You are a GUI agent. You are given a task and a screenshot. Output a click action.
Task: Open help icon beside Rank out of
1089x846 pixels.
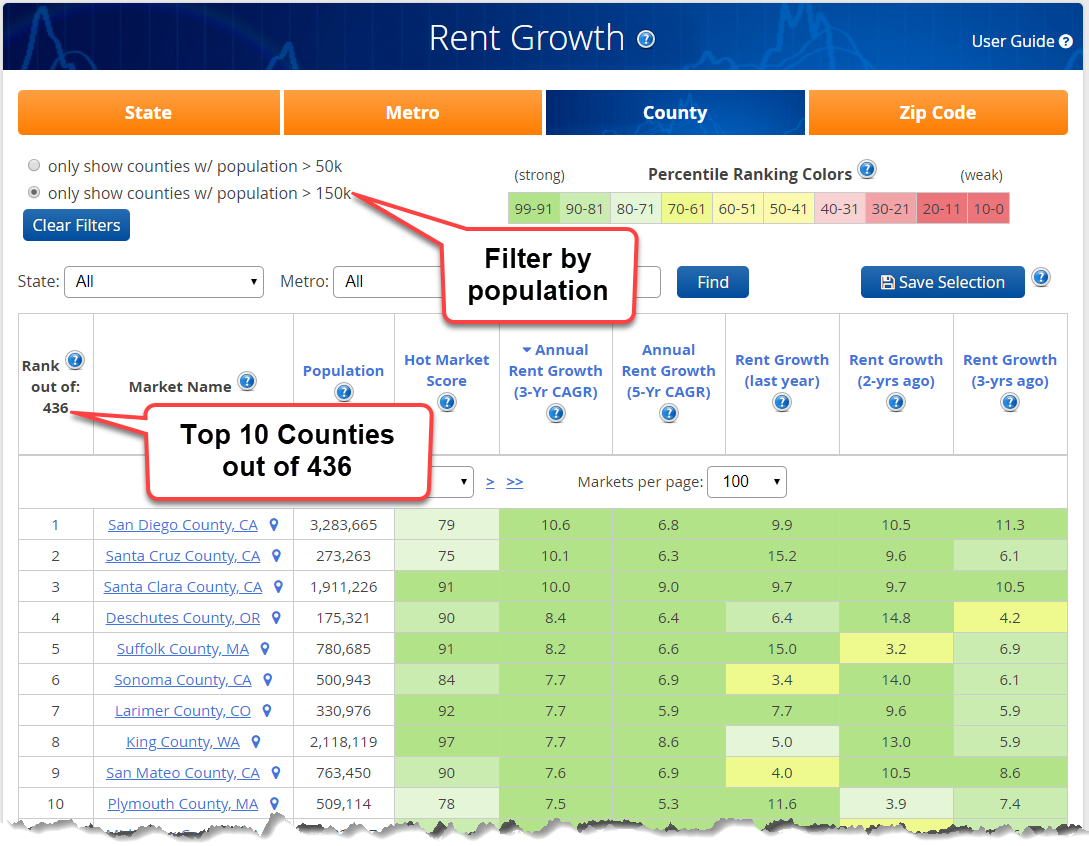point(75,360)
